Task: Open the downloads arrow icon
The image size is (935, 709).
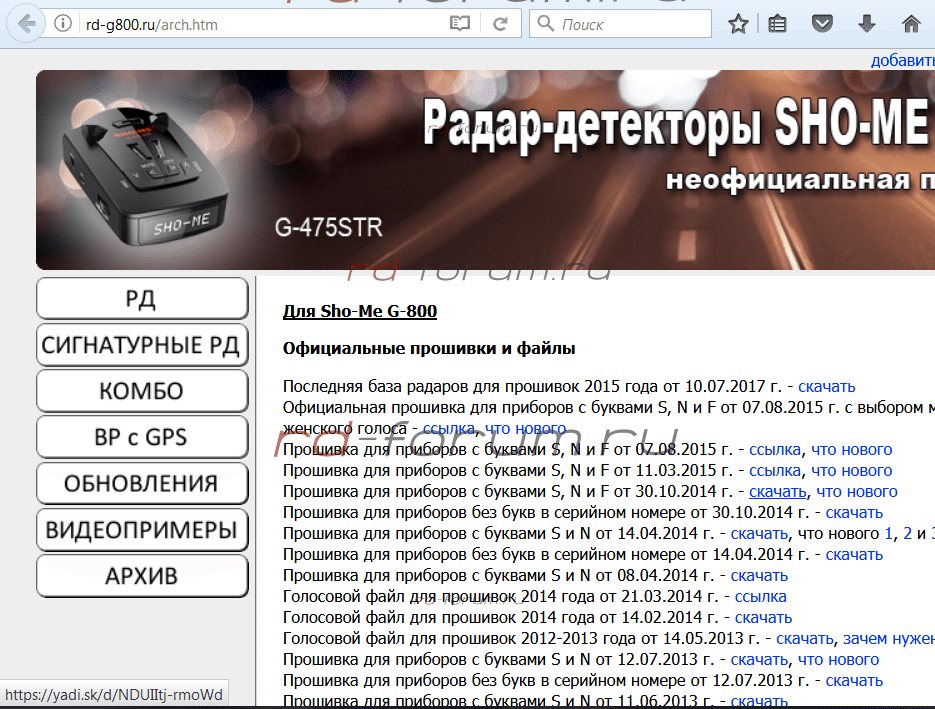Action: [866, 24]
